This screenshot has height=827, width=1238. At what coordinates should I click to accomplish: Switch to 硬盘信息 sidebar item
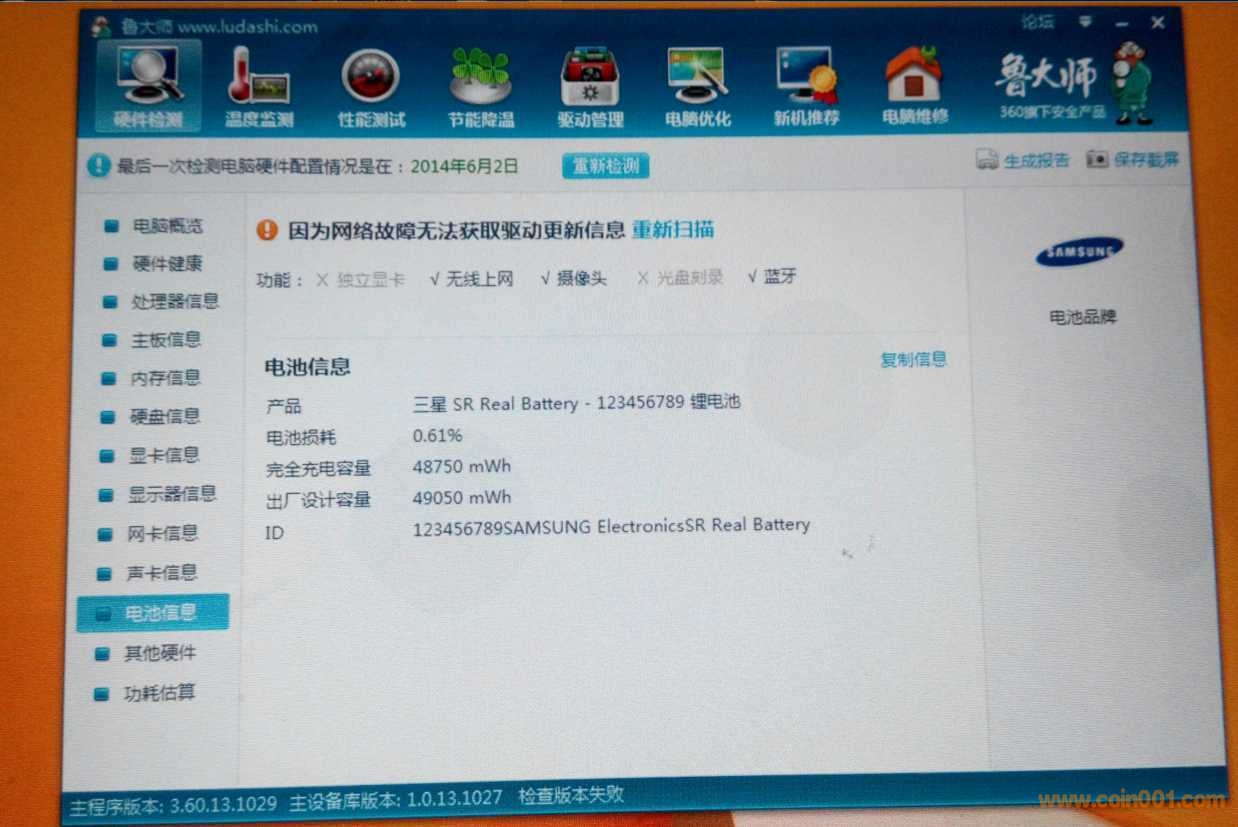tap(165, 417)
